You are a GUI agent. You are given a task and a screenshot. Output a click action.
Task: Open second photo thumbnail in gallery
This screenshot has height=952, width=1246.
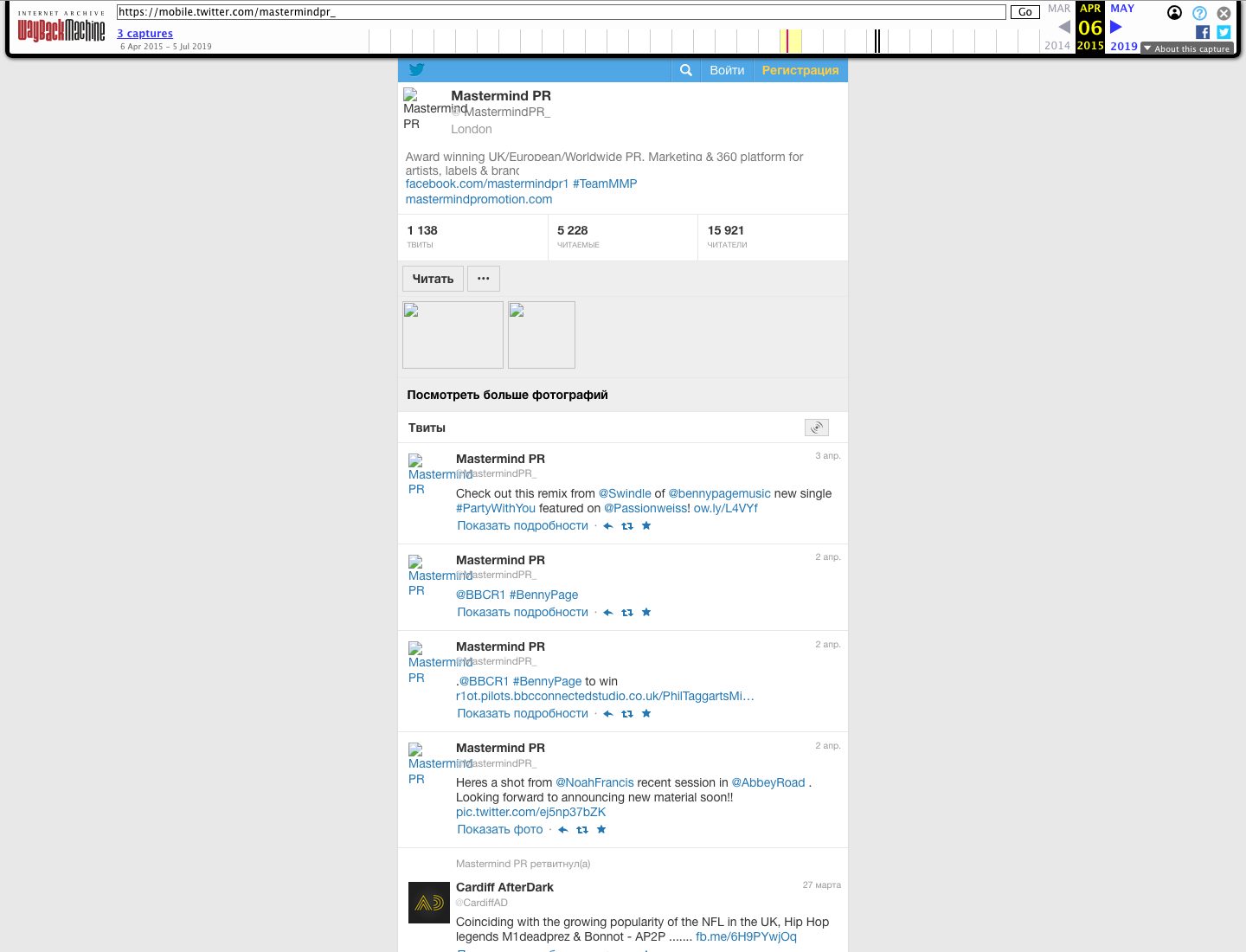[542, 335]
